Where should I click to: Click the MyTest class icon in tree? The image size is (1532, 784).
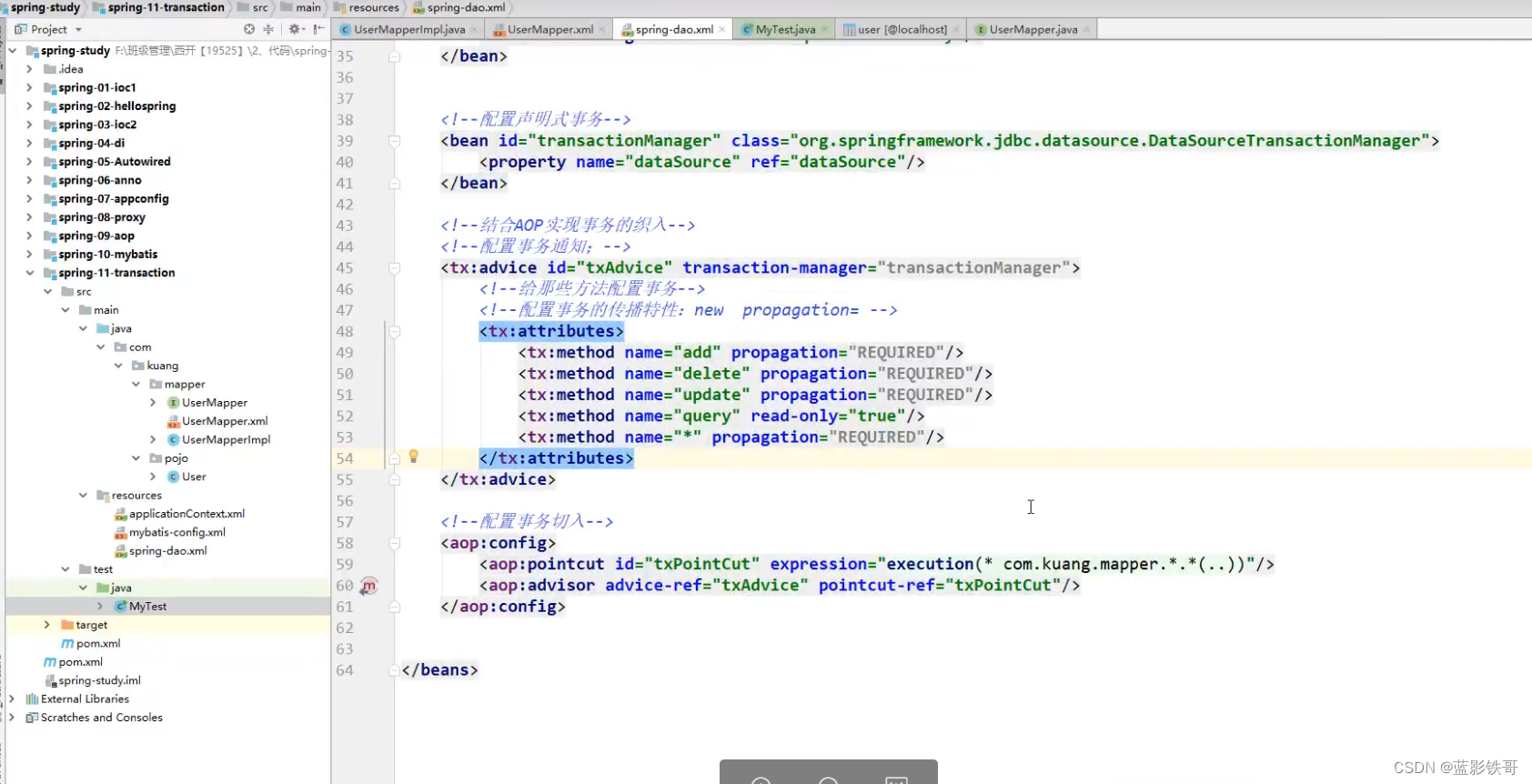[120, 607]
